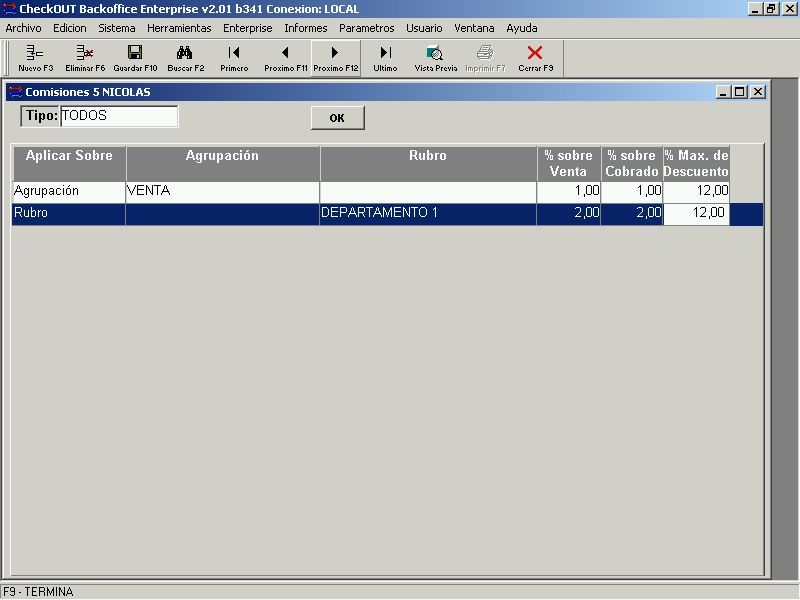This screenshot has height=600, width=800.
Task: Click the CheckOUT application title bar icon
Action: pyautogui.click(x=9, y=9)
